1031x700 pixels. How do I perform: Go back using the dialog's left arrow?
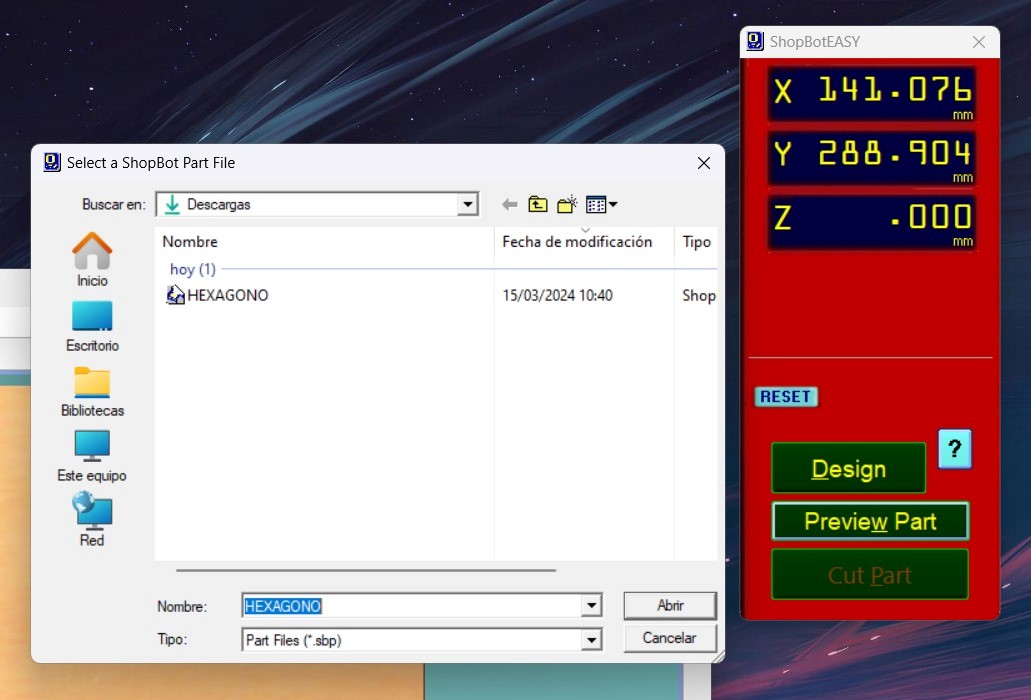[510, 204]
